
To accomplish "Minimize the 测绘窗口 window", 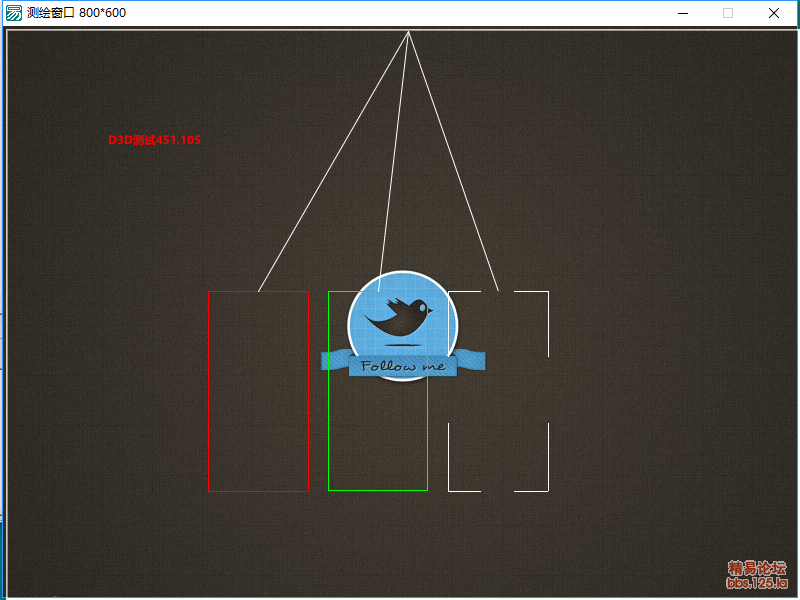I will pyautogui.click(x=683, y=13).
